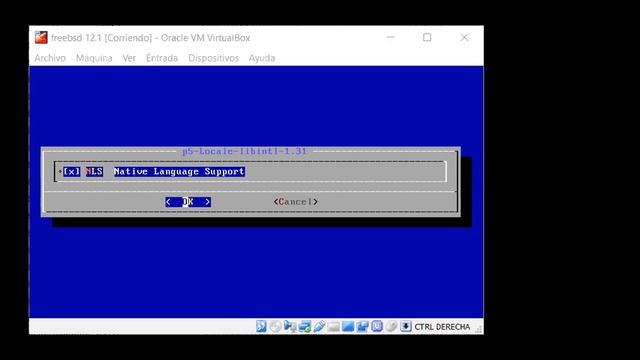Screen dimensions: 640x360
Task: Toggle the NLS Native Language Support checkbox
Action: (72, 171)
